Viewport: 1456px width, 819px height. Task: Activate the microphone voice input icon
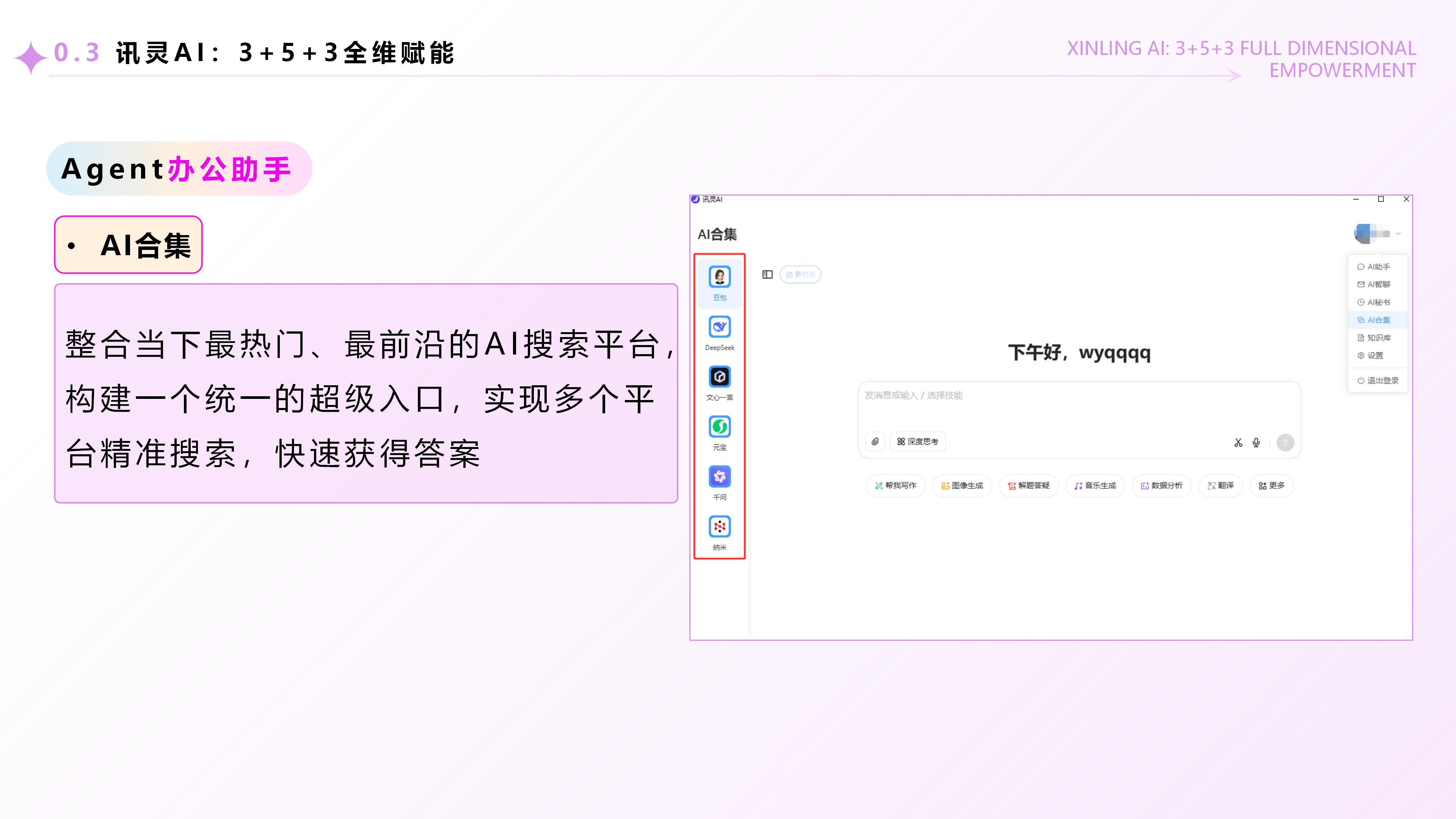pos(1256,442)
